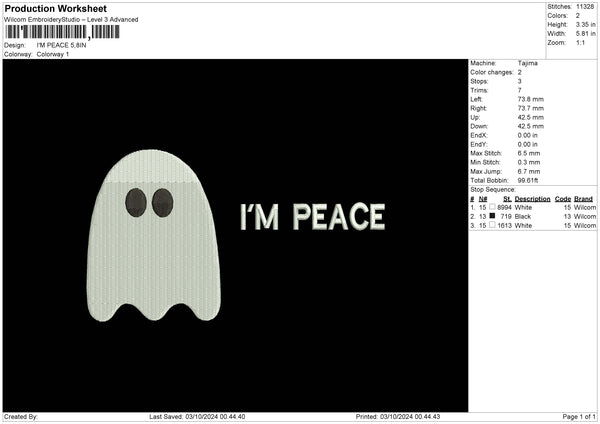Click the black thread swatch in stop row 2
This screenshot has height=424, width=600.
click(492, 216)
